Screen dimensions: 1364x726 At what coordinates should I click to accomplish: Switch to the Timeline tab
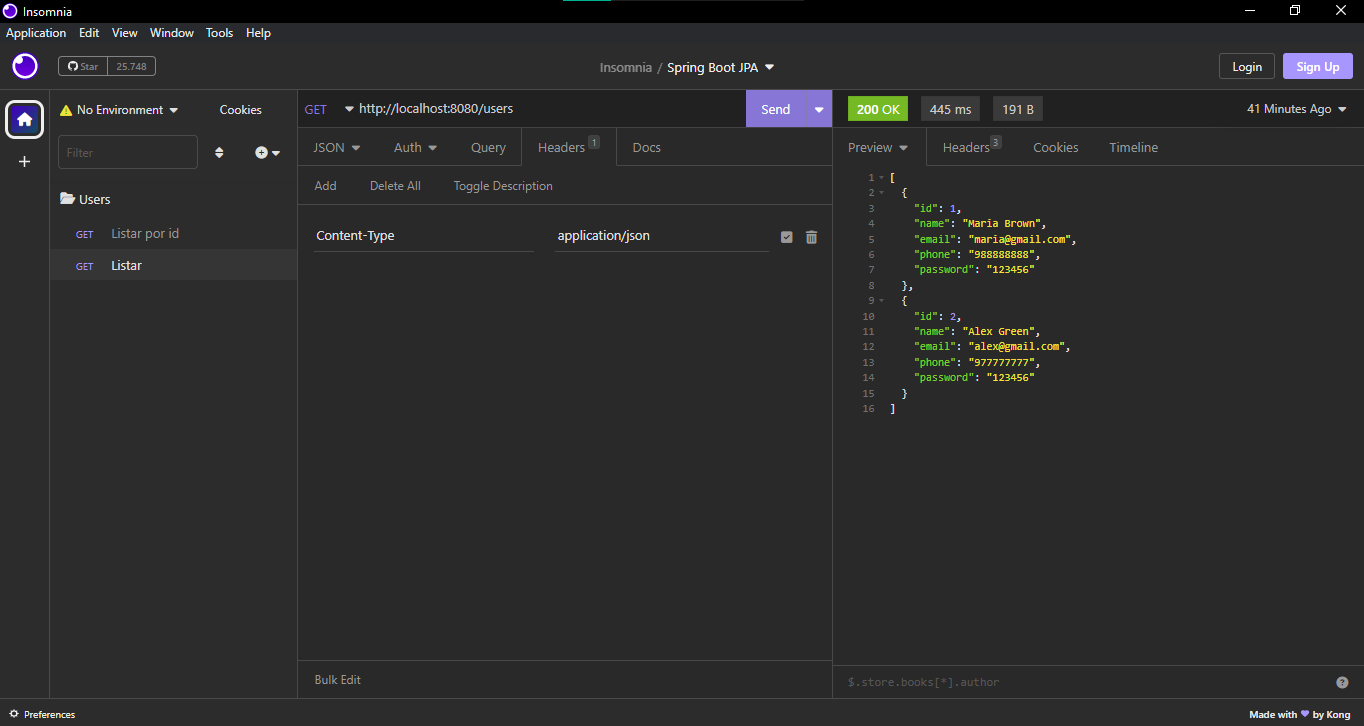tap(1133, 147)
